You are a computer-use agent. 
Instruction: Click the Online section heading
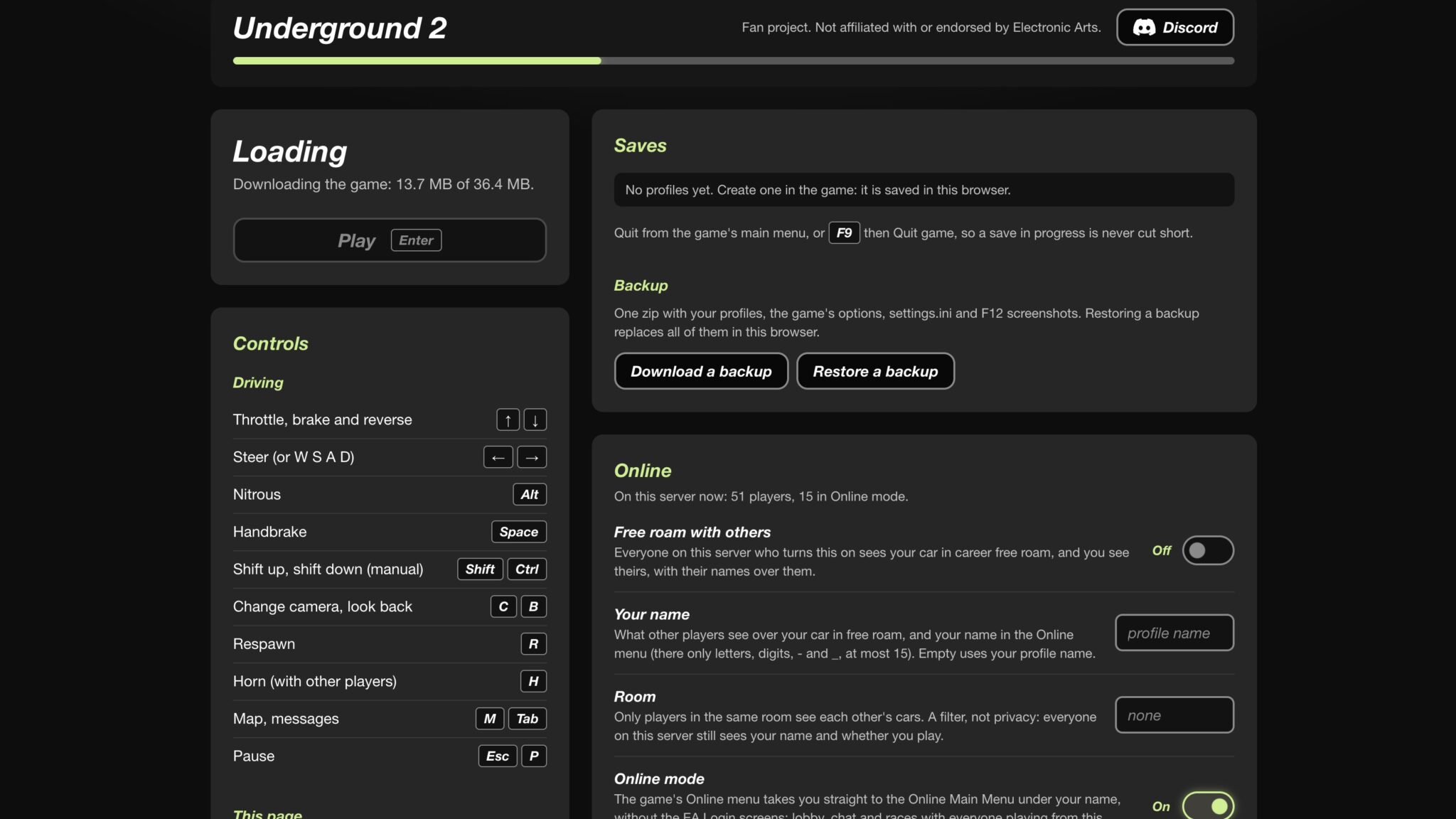coord(643,471)
